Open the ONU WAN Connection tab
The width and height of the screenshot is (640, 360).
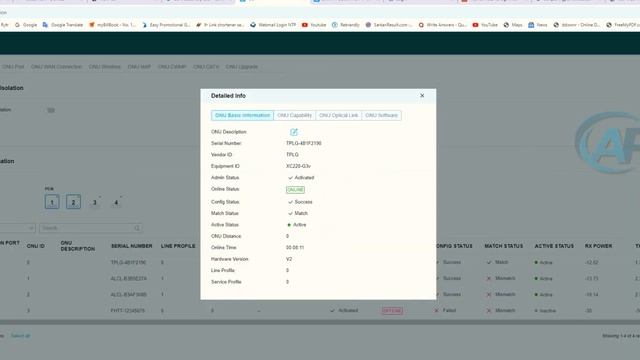click(x=56, y=67)
